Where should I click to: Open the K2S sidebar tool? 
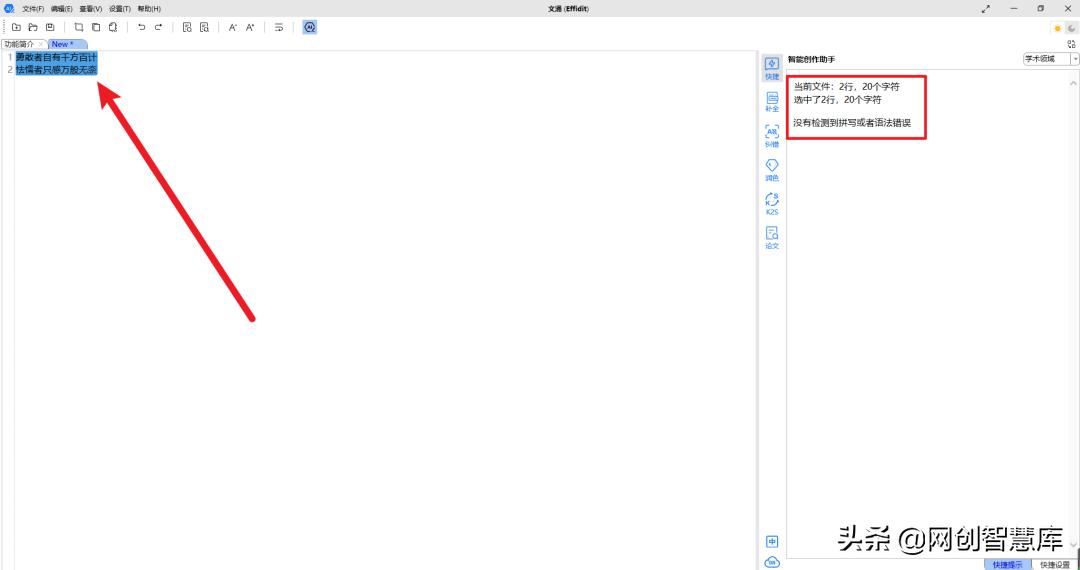click(x=772, y=204)
